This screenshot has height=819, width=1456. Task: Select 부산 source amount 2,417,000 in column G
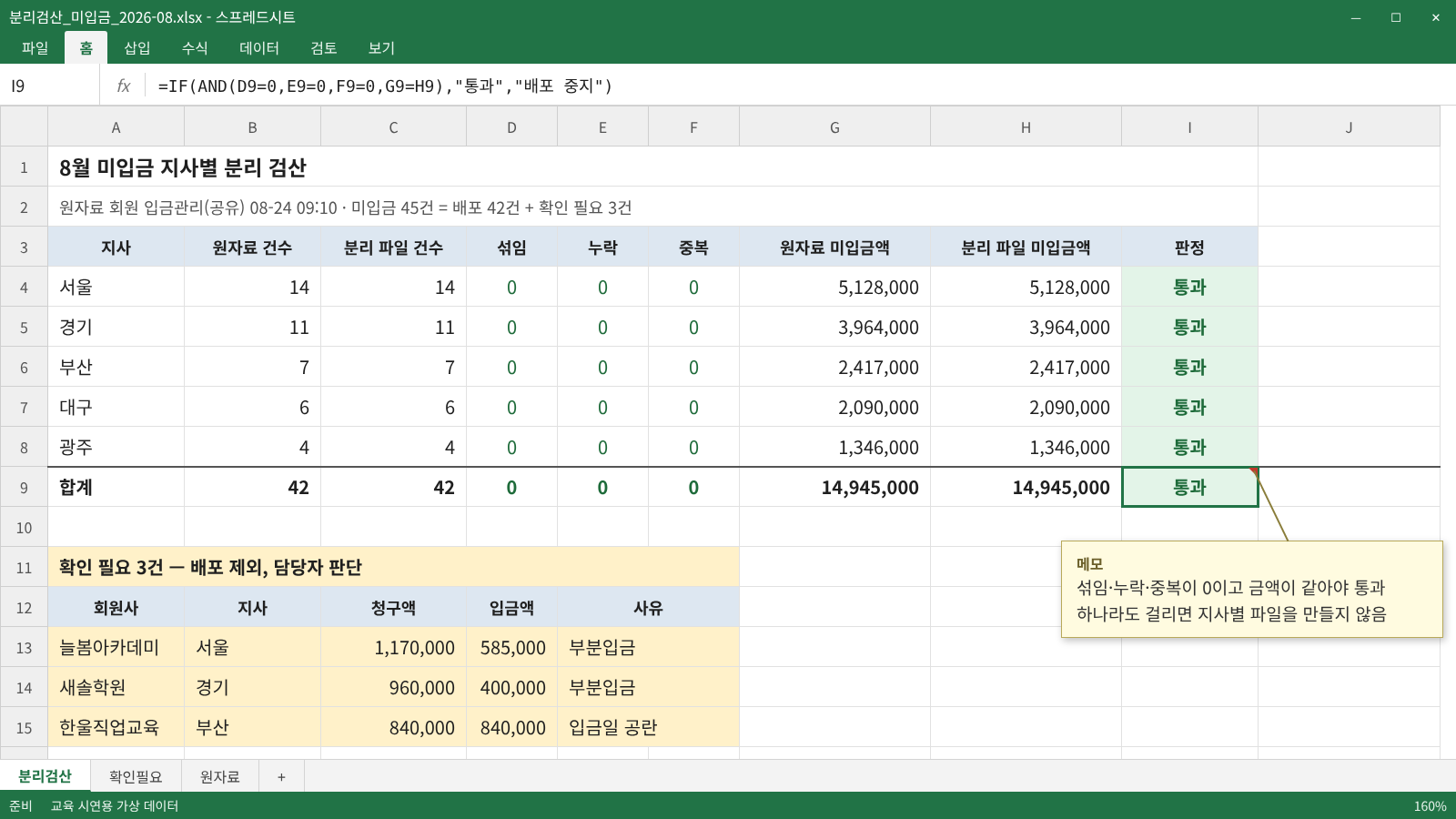[x=834, y=367]
